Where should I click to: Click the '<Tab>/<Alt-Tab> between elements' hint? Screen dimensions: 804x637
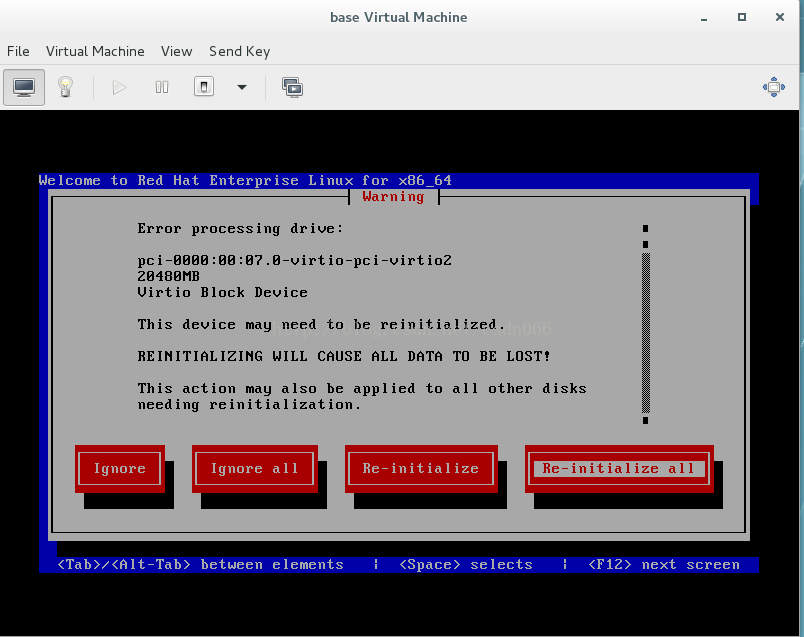(x=200, y=565)
